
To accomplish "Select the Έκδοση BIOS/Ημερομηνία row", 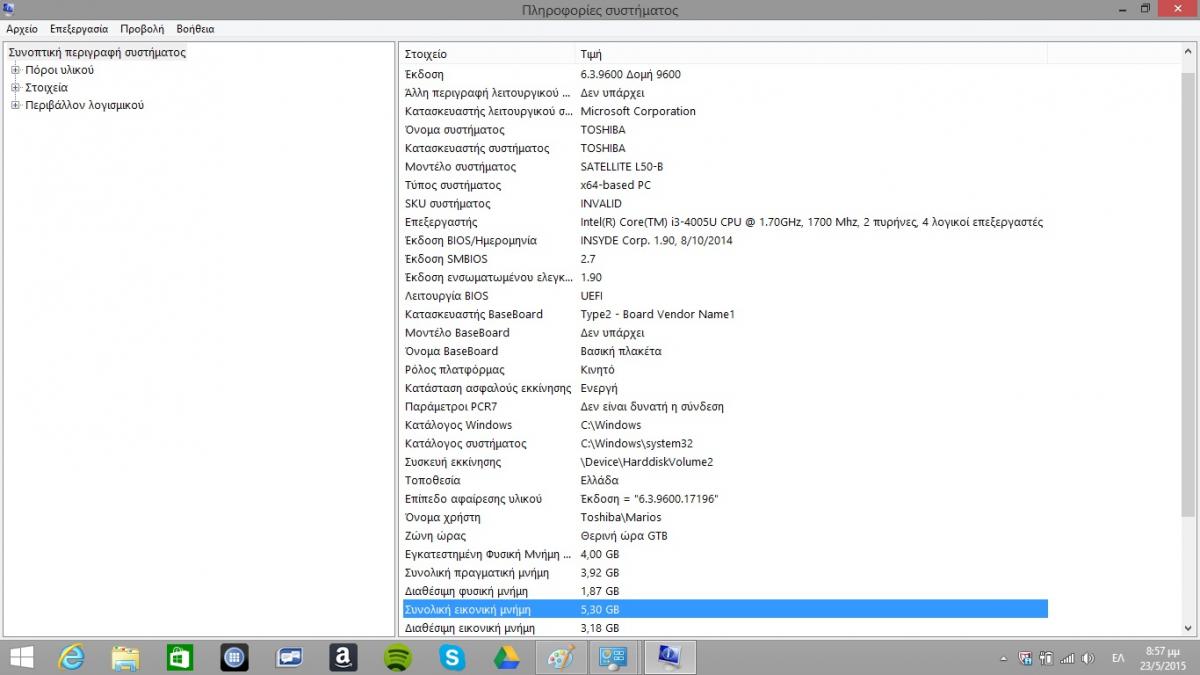I will click(725, 241).
